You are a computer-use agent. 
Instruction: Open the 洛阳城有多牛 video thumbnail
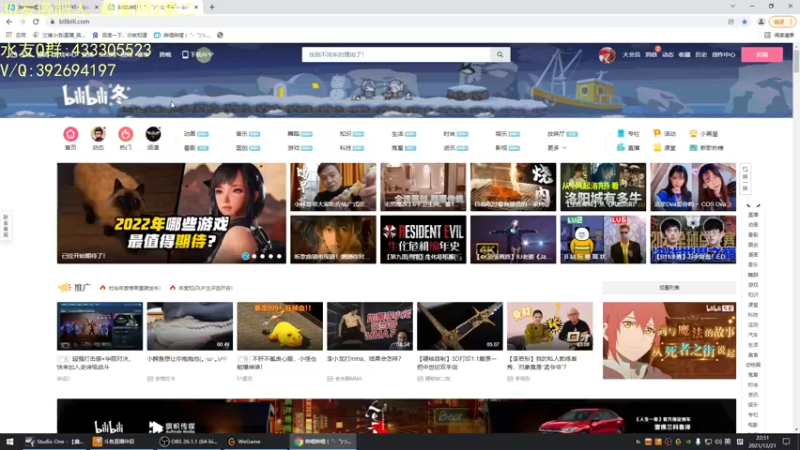click(603, 187)
